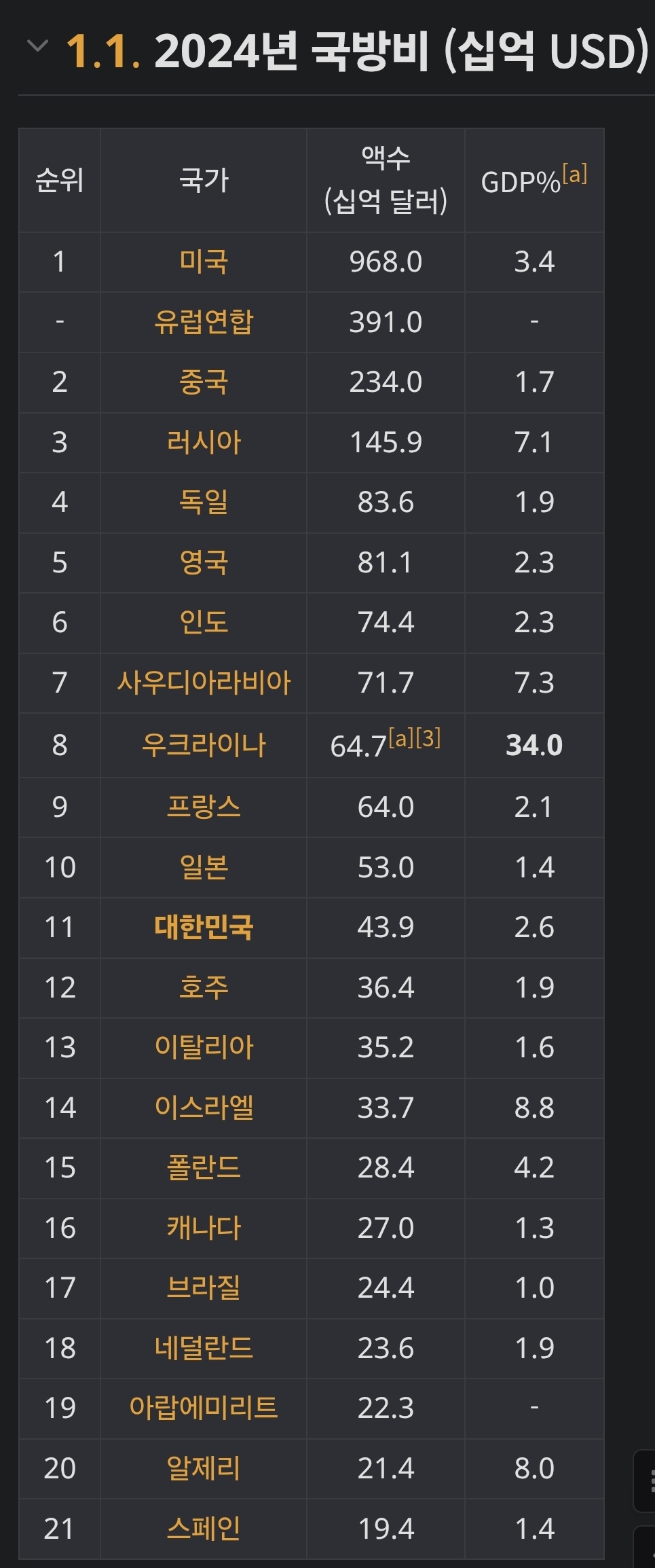Collapse the 2024년 국방비 section chevron
This screenshot has height=1568, width=655.
[x=37, y=47]
